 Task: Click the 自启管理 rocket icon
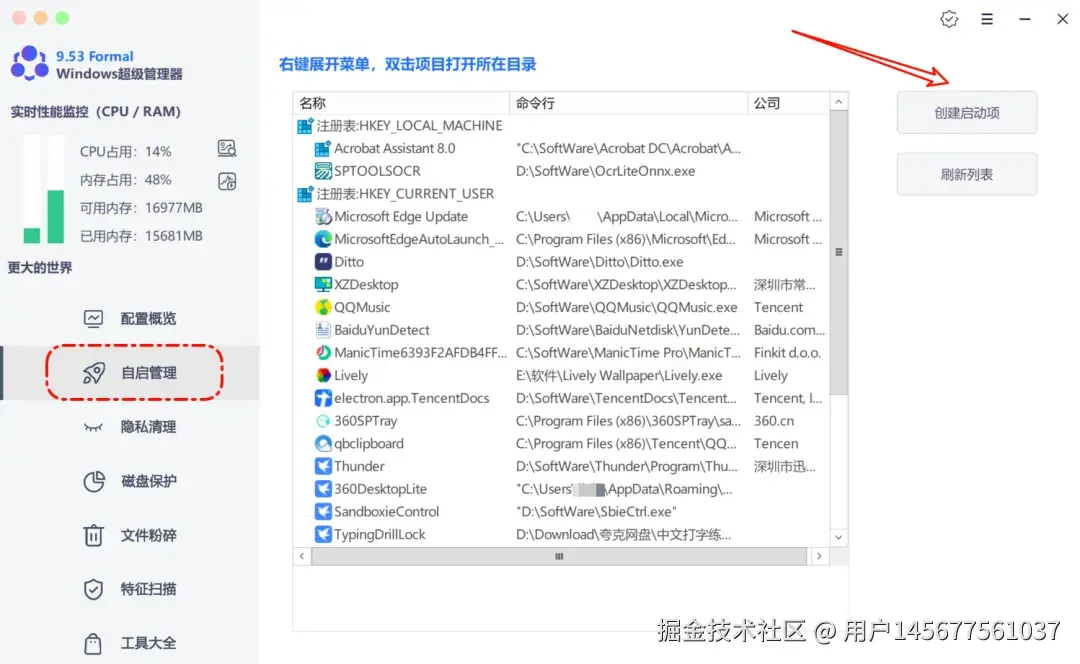coord(94,373)
